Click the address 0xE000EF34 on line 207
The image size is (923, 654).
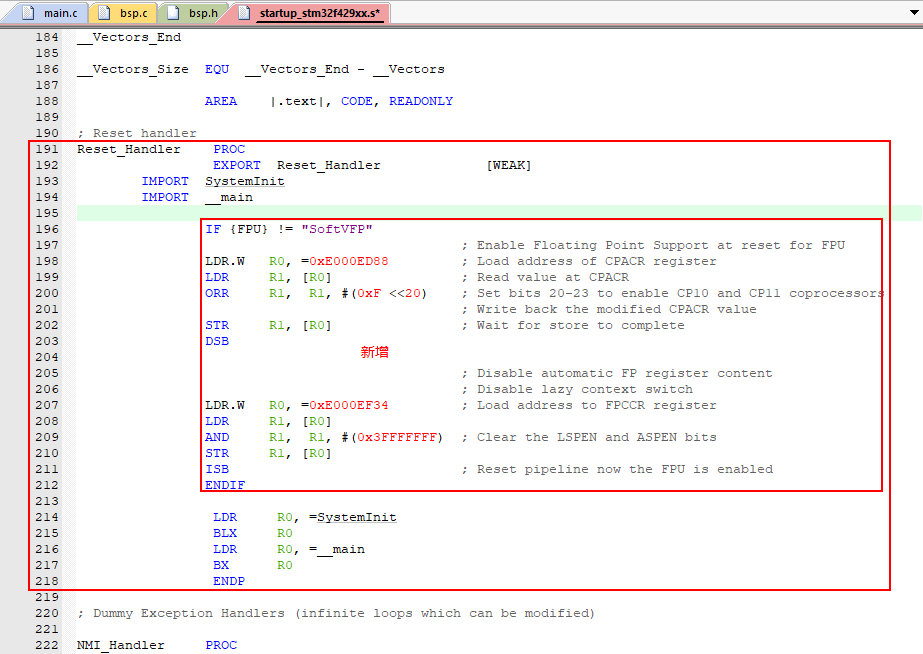pos(348,406)
